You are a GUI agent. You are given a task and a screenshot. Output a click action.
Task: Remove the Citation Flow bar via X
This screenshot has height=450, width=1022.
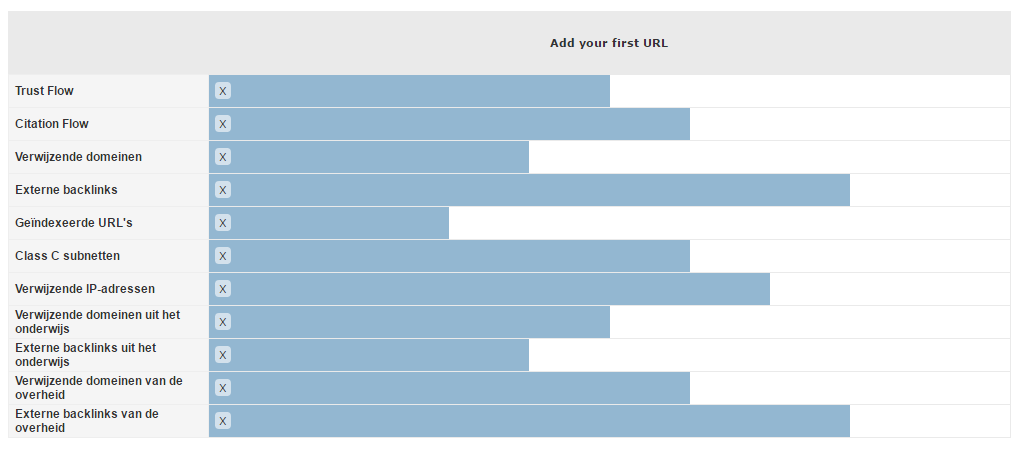[223, 124]
